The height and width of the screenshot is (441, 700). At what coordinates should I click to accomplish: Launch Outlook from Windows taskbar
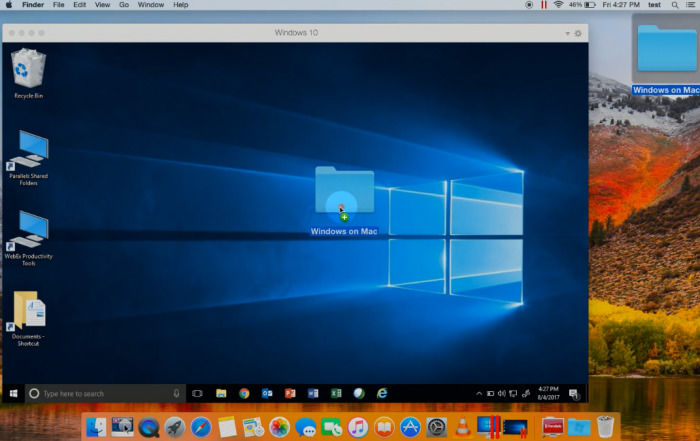[267, 393]
